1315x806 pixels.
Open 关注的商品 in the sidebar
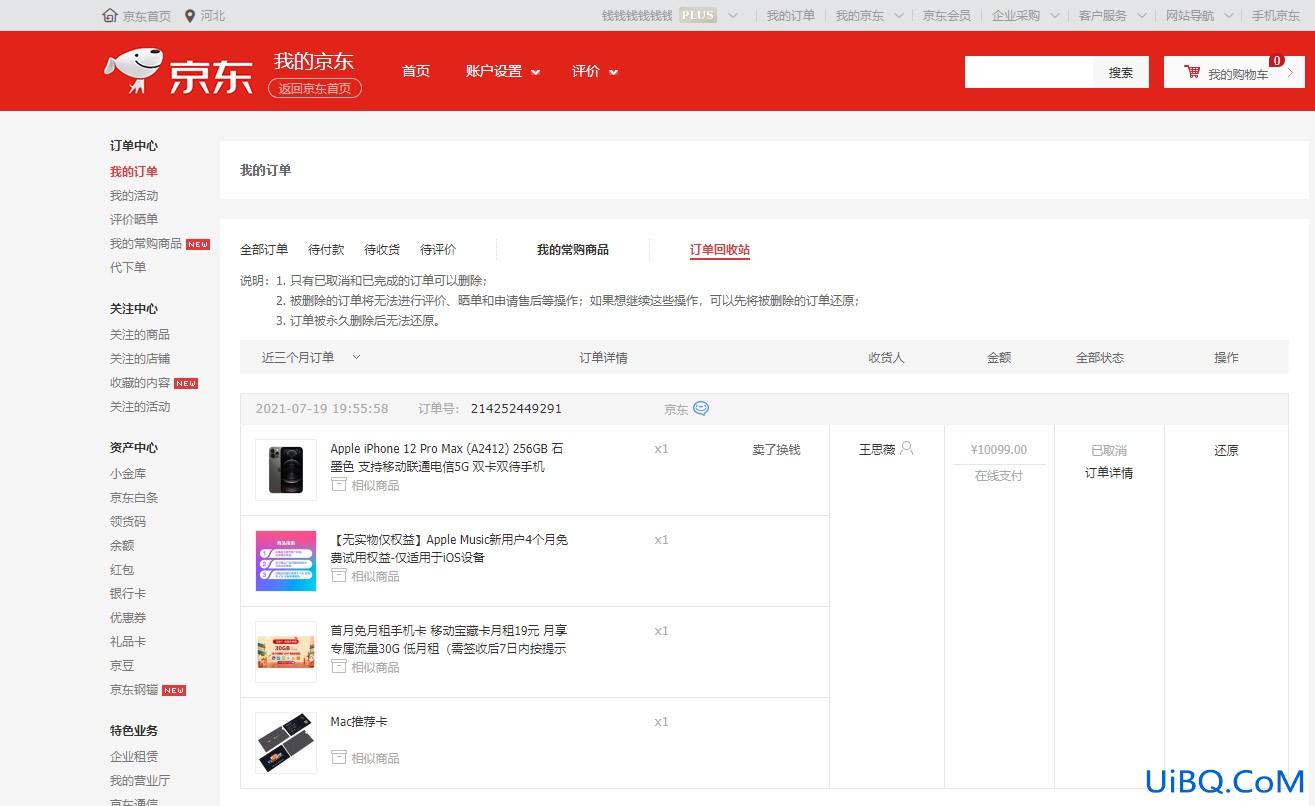point(140,335)
